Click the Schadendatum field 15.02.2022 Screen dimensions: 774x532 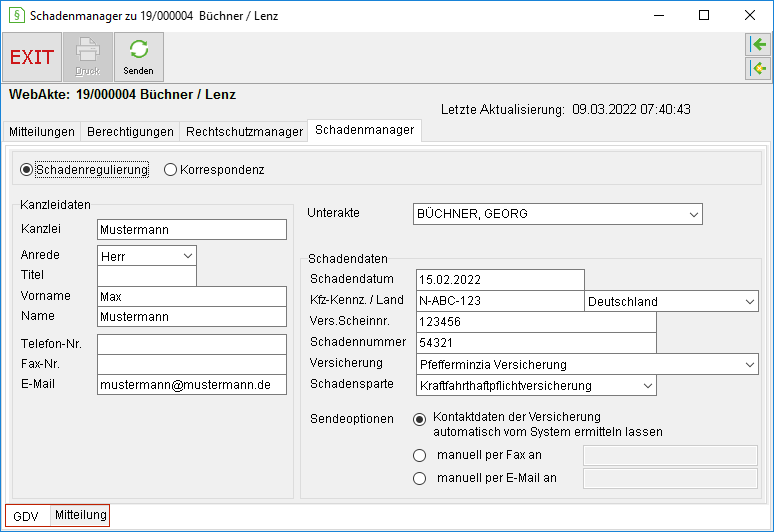coord(501,280)
